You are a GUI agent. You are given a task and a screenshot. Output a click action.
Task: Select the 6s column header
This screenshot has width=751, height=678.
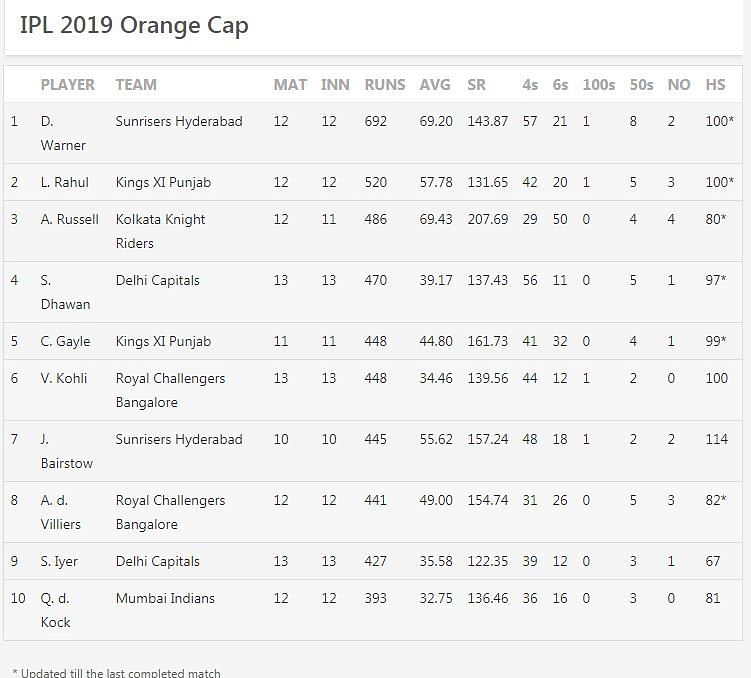(x=560, y=85)
